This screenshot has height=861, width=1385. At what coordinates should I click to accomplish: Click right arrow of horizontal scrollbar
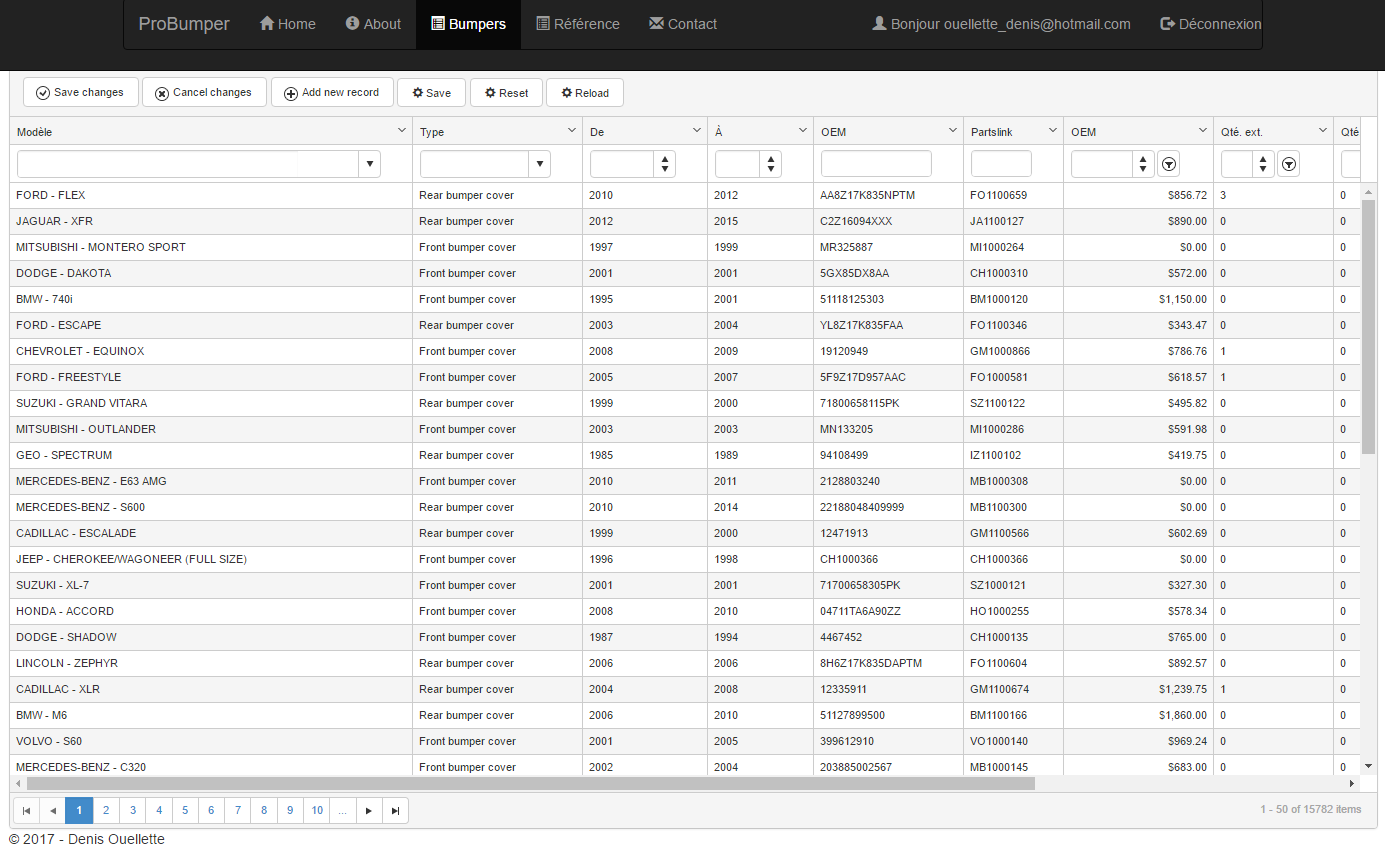coord(1353,784)
